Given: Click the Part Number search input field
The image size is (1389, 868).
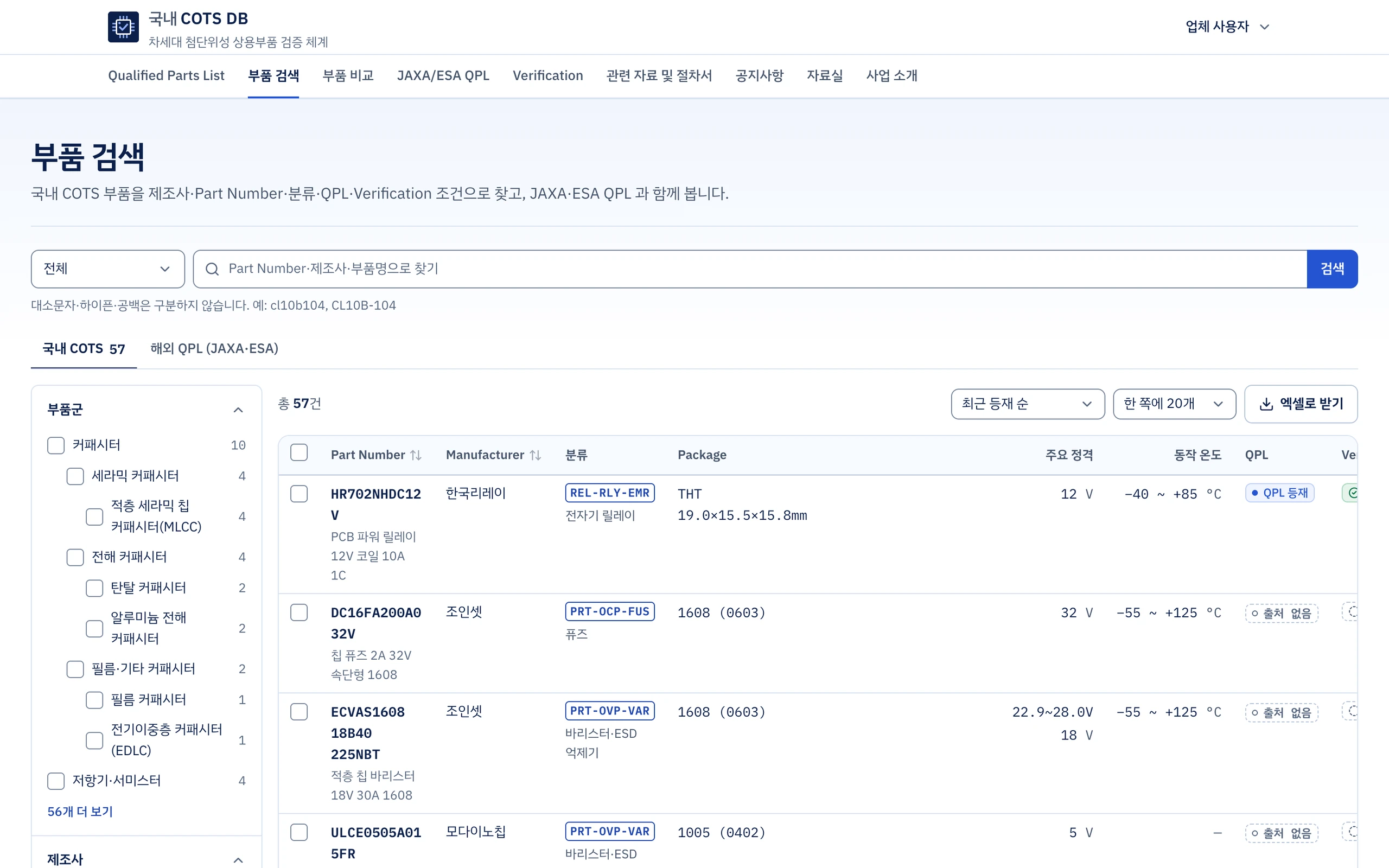Looking at the screenshot, I should pos(750,269).
